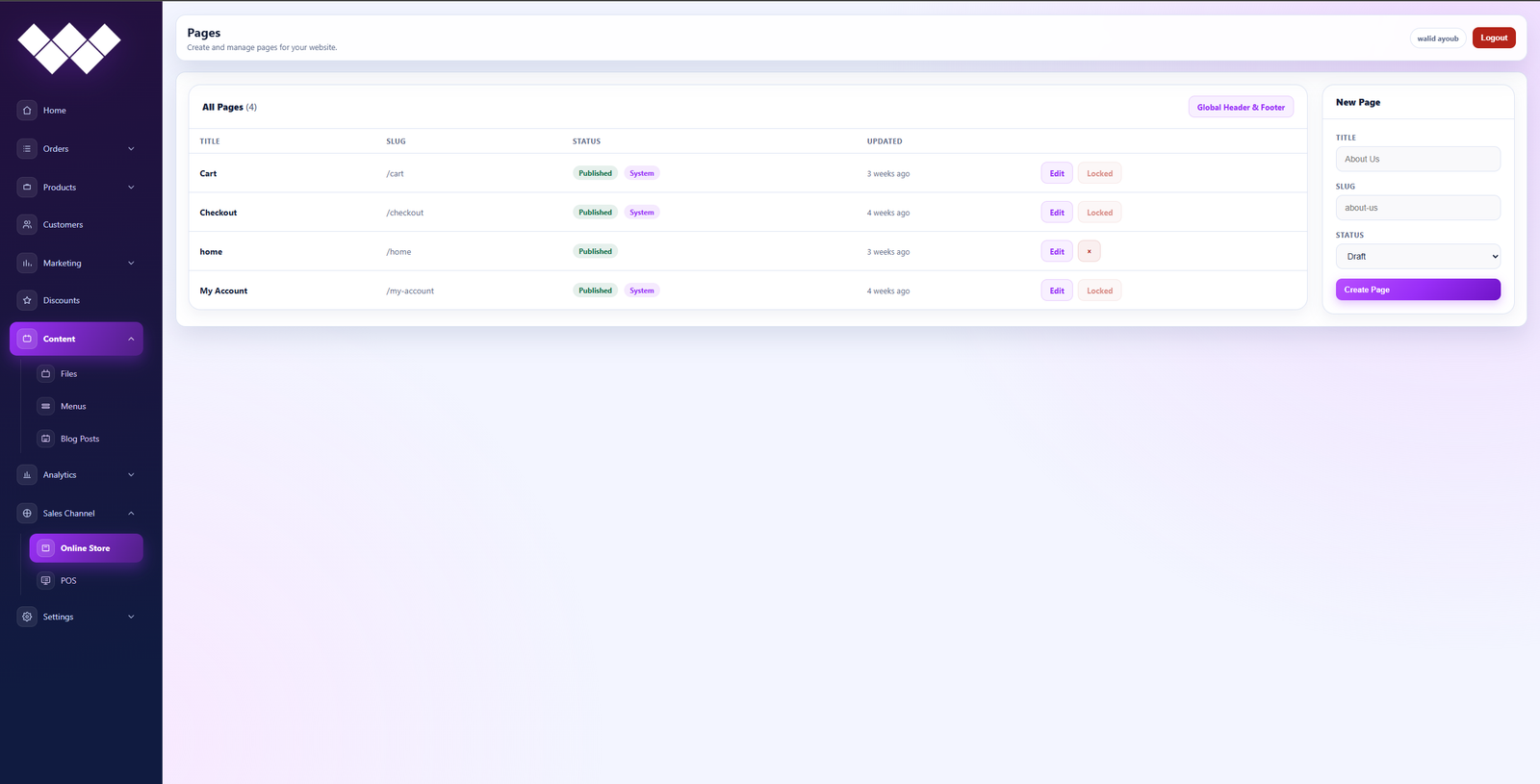Viewport: 1540px width, 784px height.
Task: Expand the Orders menu chevron
Action: coord(131,149)
